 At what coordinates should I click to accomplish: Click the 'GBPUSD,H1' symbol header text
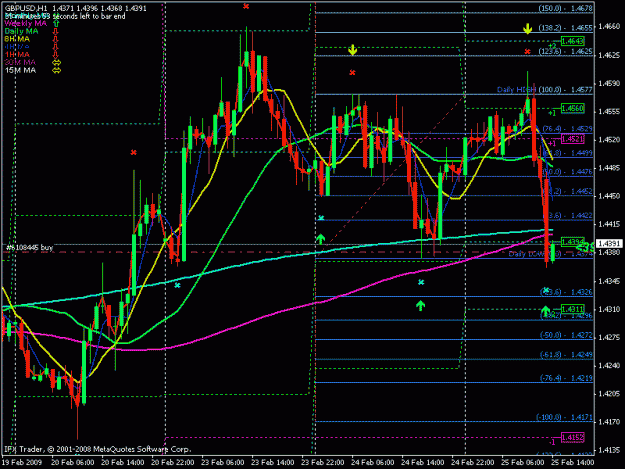tap(26, 8)
